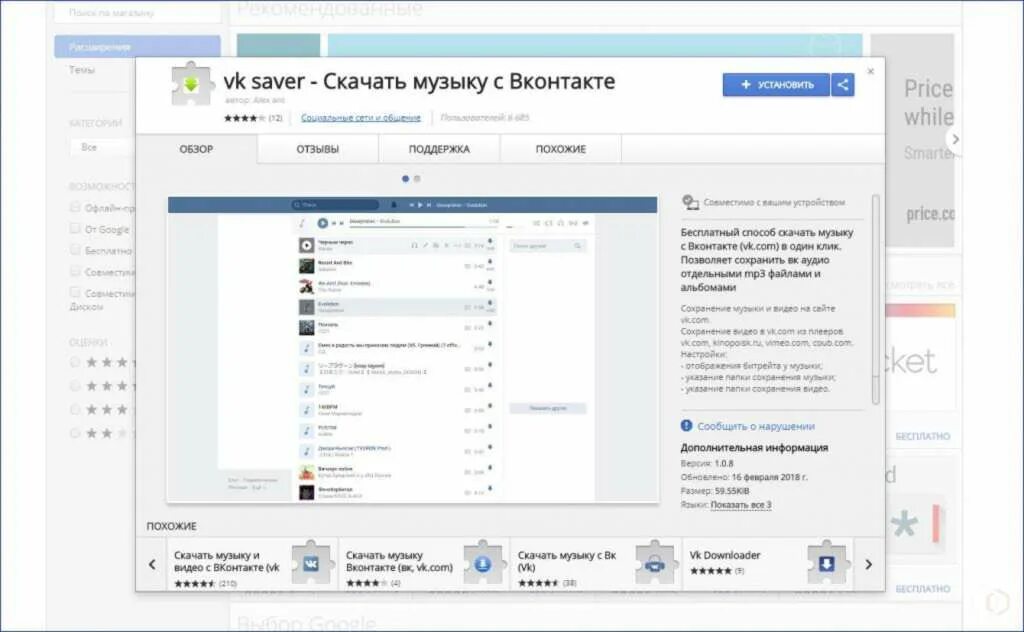This screenshot has height=632, width=1024.
Task: Open the extension preview screenshot
Action: 413,349
